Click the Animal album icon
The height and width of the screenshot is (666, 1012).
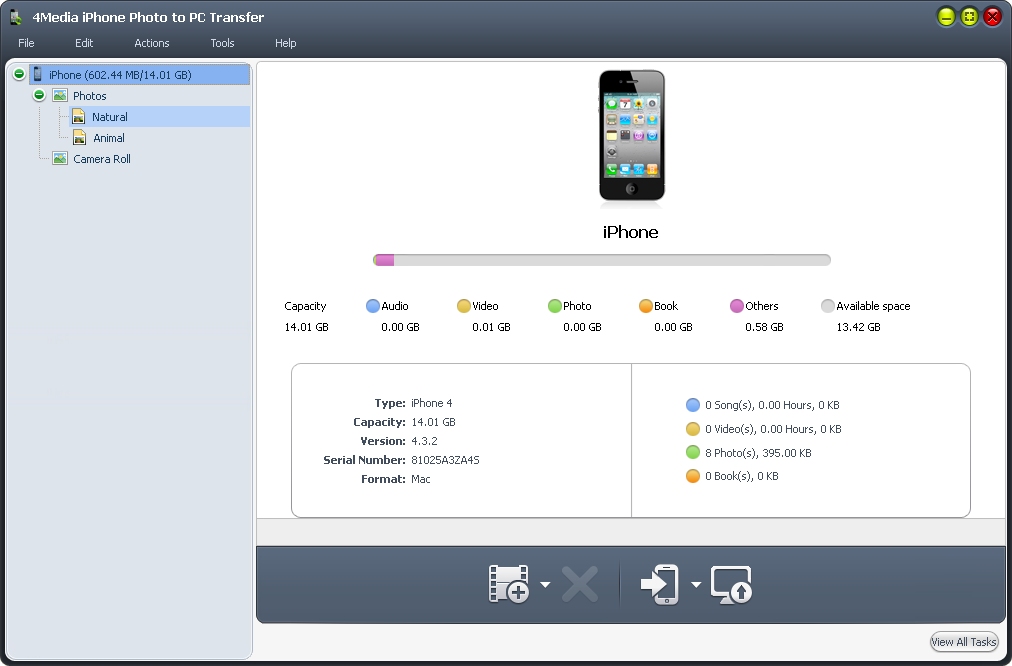click(x=79, y=137)
